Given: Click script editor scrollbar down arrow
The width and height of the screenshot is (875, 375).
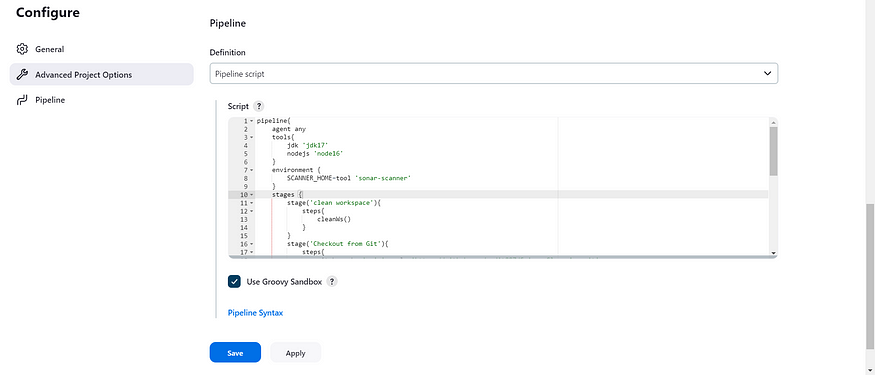Looking at the screenshot, I should (773, 253).
